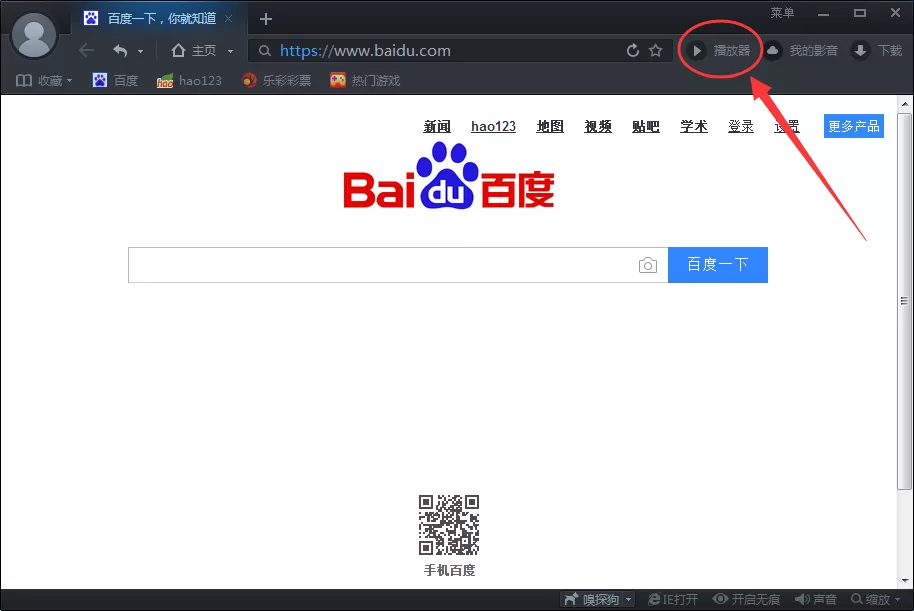Expand the 嗅探狗 dropdown arrow

[x=628, y=599]
